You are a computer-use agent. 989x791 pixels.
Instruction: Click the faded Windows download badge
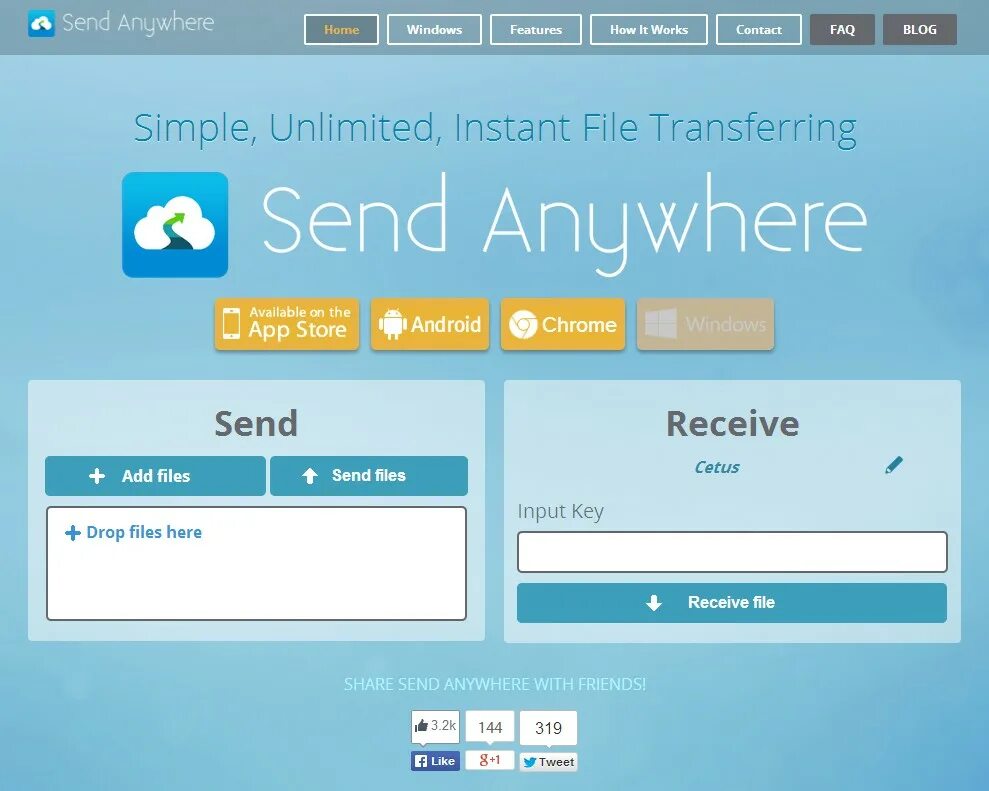705,324
